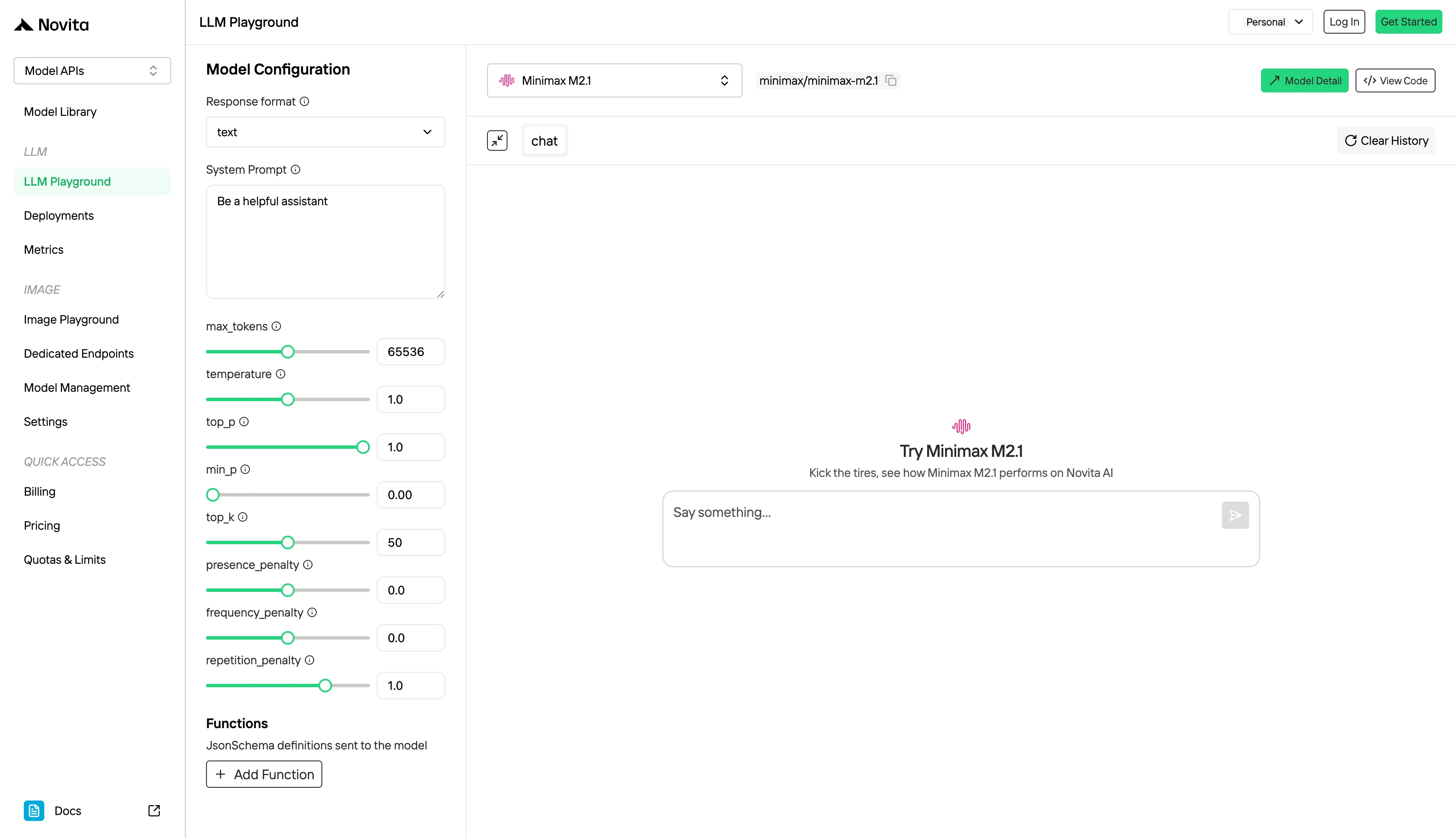
Task: Click the top_p slider handle
Action: tap(363, 447)
